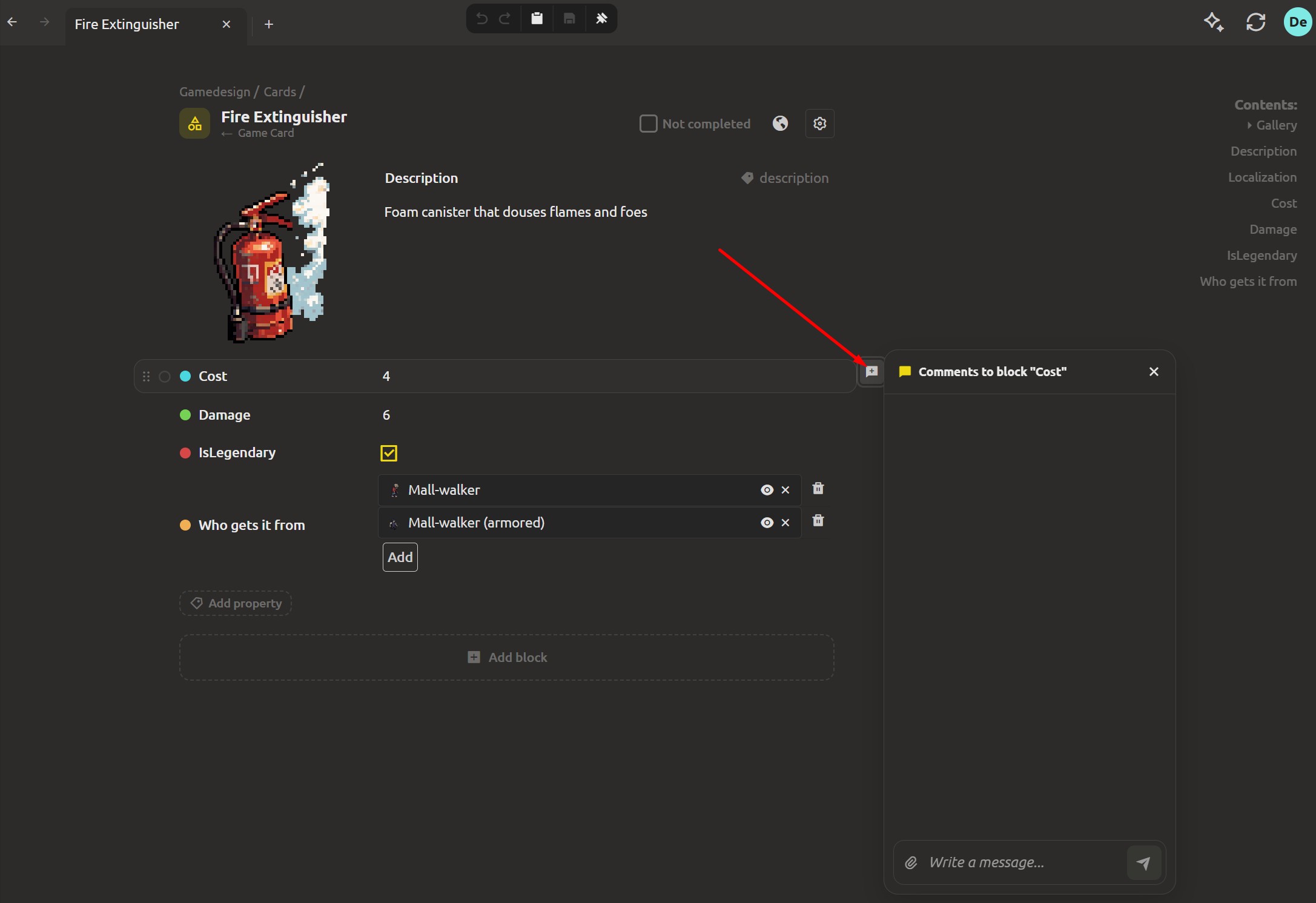The height and width of the screenshot is (903, 1316).
Task: Open the AI sparkle assistant icon
Action: 1214,22
